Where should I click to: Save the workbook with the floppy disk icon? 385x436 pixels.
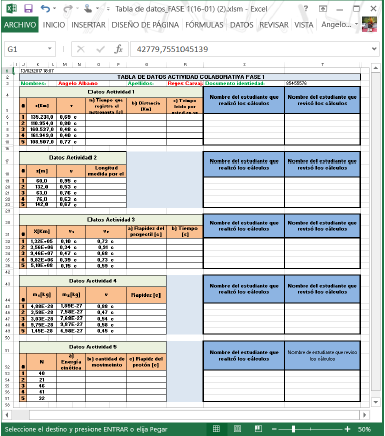(28, 8)
